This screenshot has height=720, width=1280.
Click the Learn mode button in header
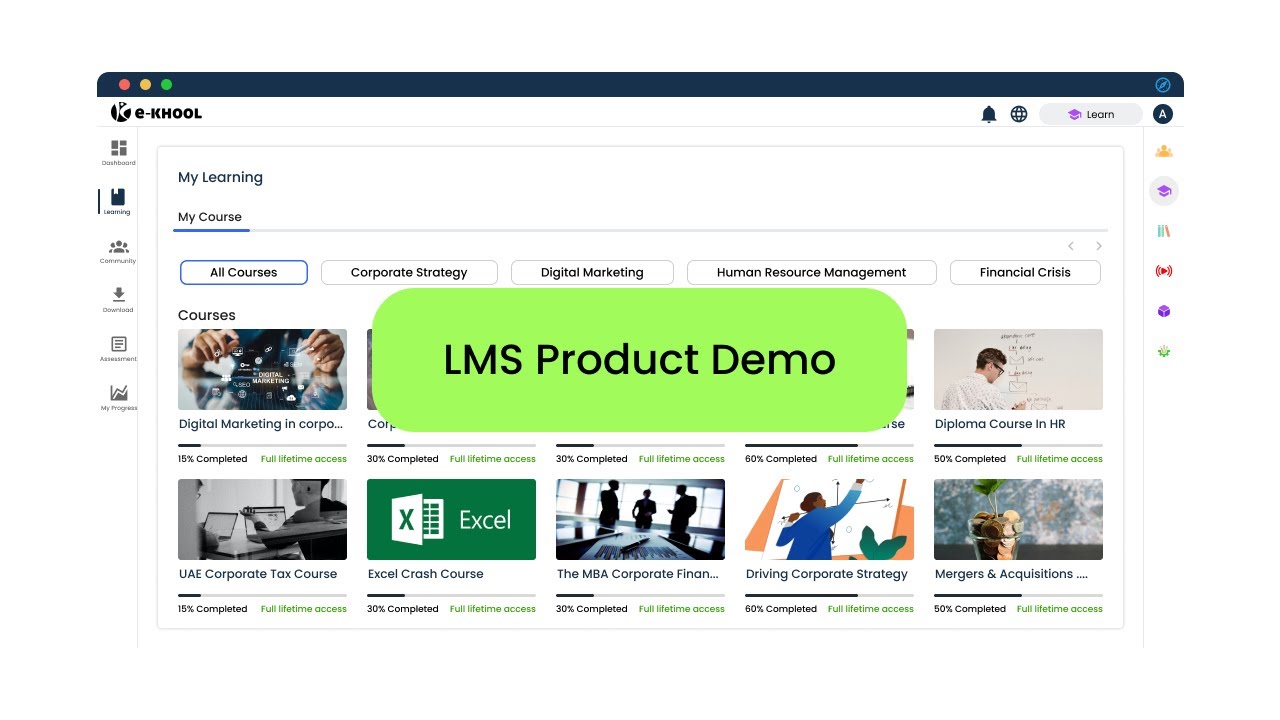tap(1091, 114)
